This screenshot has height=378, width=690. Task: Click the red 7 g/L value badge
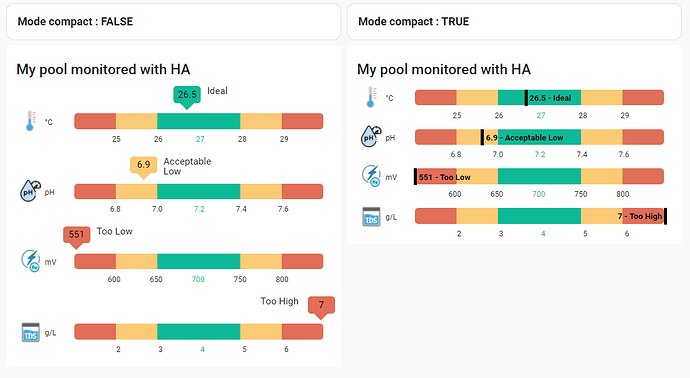click(321, 307)
